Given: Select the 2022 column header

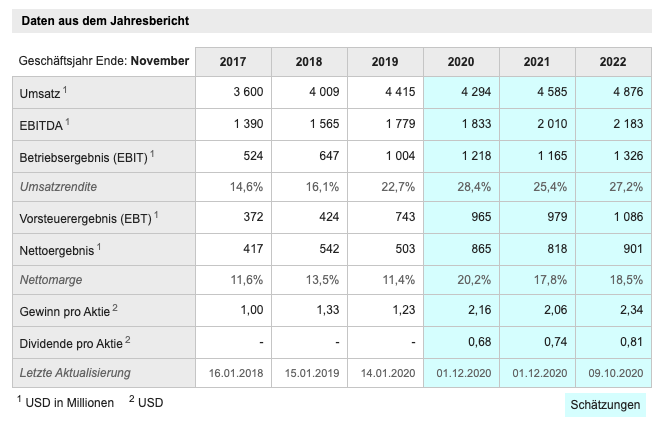Looking at the screenshot, I should pyautogui.click(x=613, y=62).
